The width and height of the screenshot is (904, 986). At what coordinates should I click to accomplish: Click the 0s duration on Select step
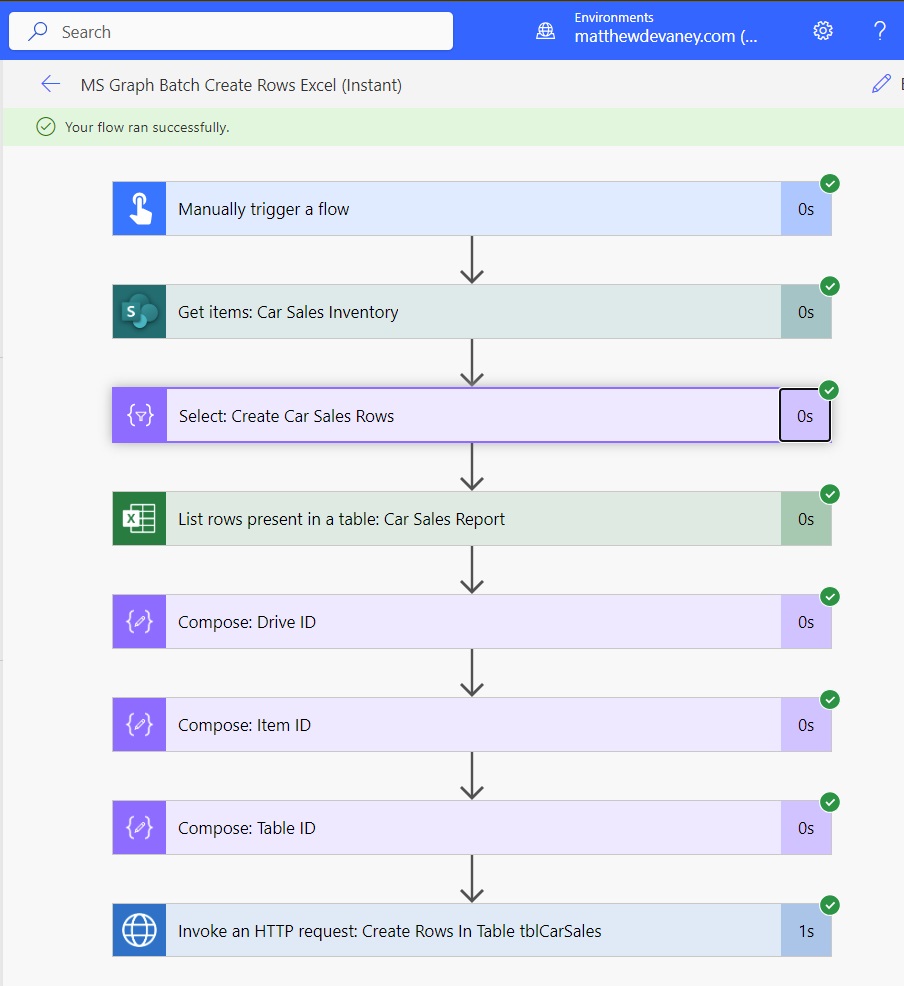805,416
